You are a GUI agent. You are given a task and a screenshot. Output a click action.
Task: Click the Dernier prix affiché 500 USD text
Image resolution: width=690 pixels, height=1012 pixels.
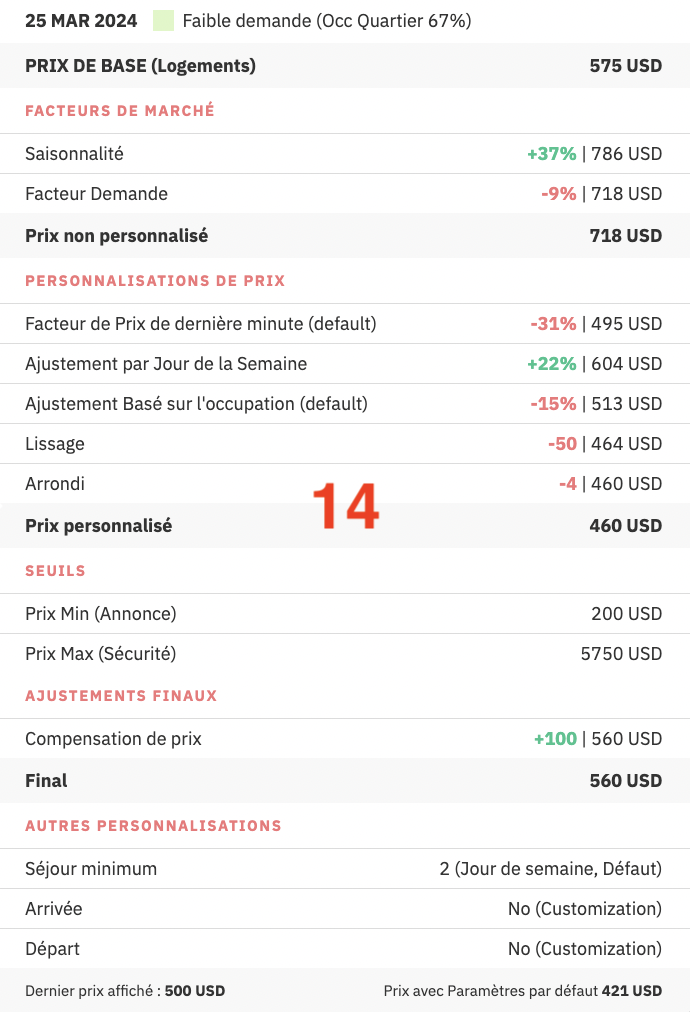[125, 991]
